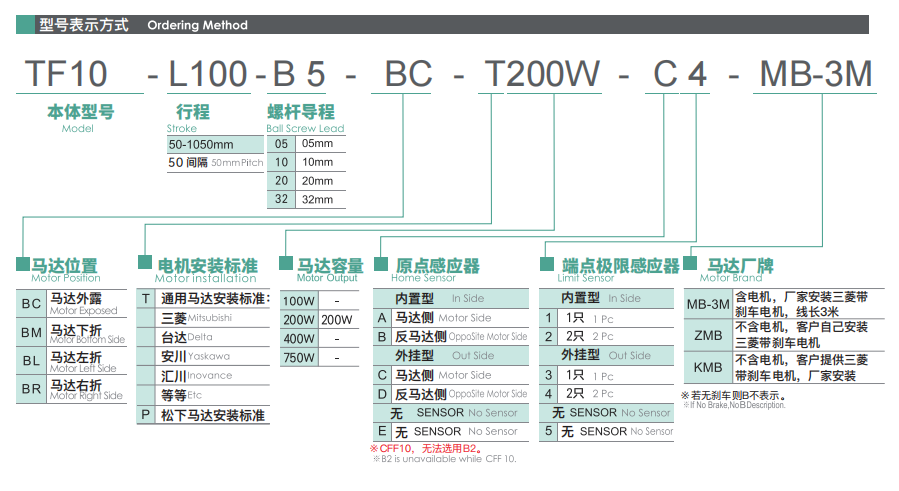Click the '三菱 Mitsubishi' row
Screen dimensions: 899x491
[204, 318]
